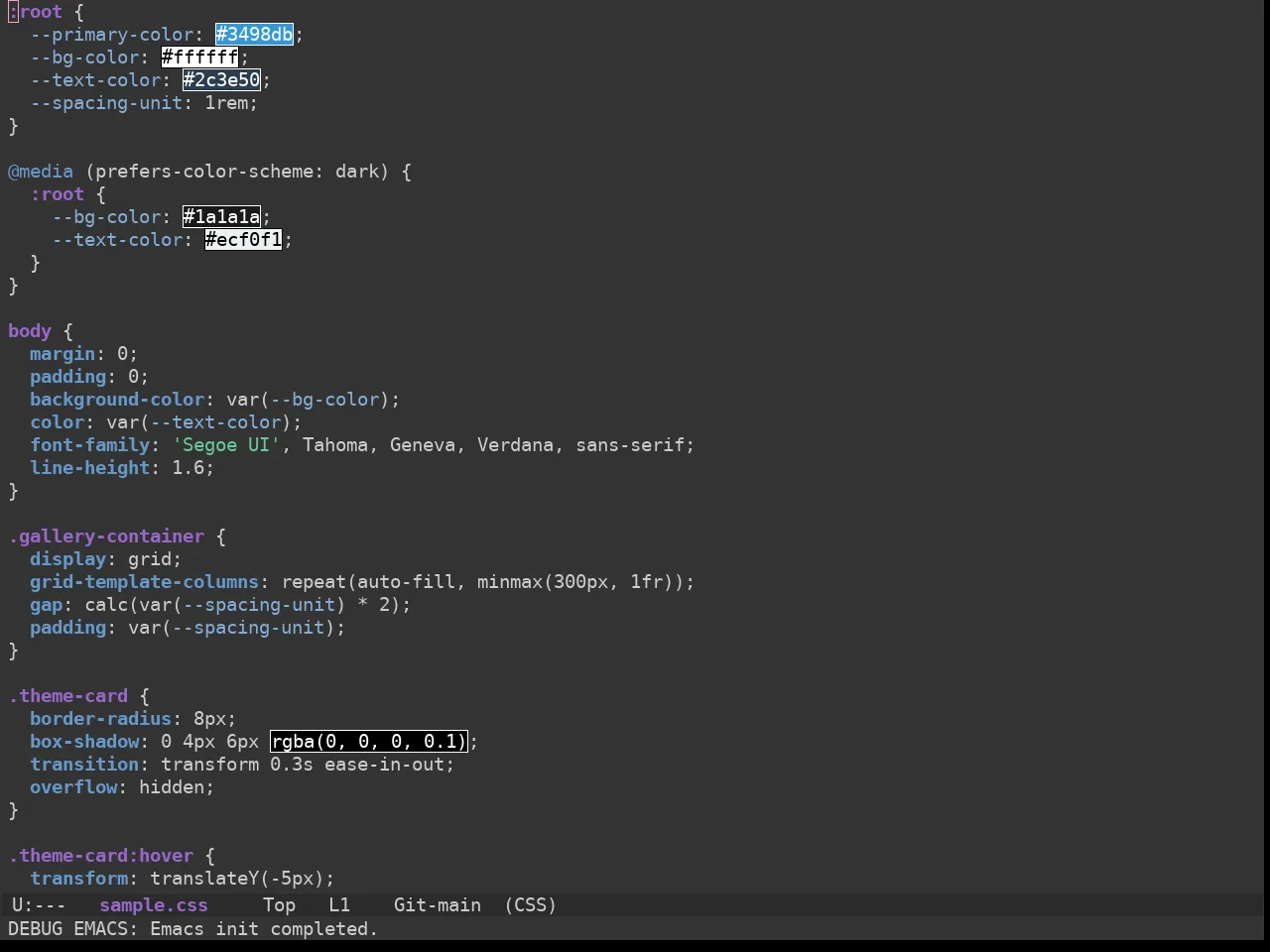The image size is (1270, 952).
Task: Click the :root selector inside media query
Action: 58,194
